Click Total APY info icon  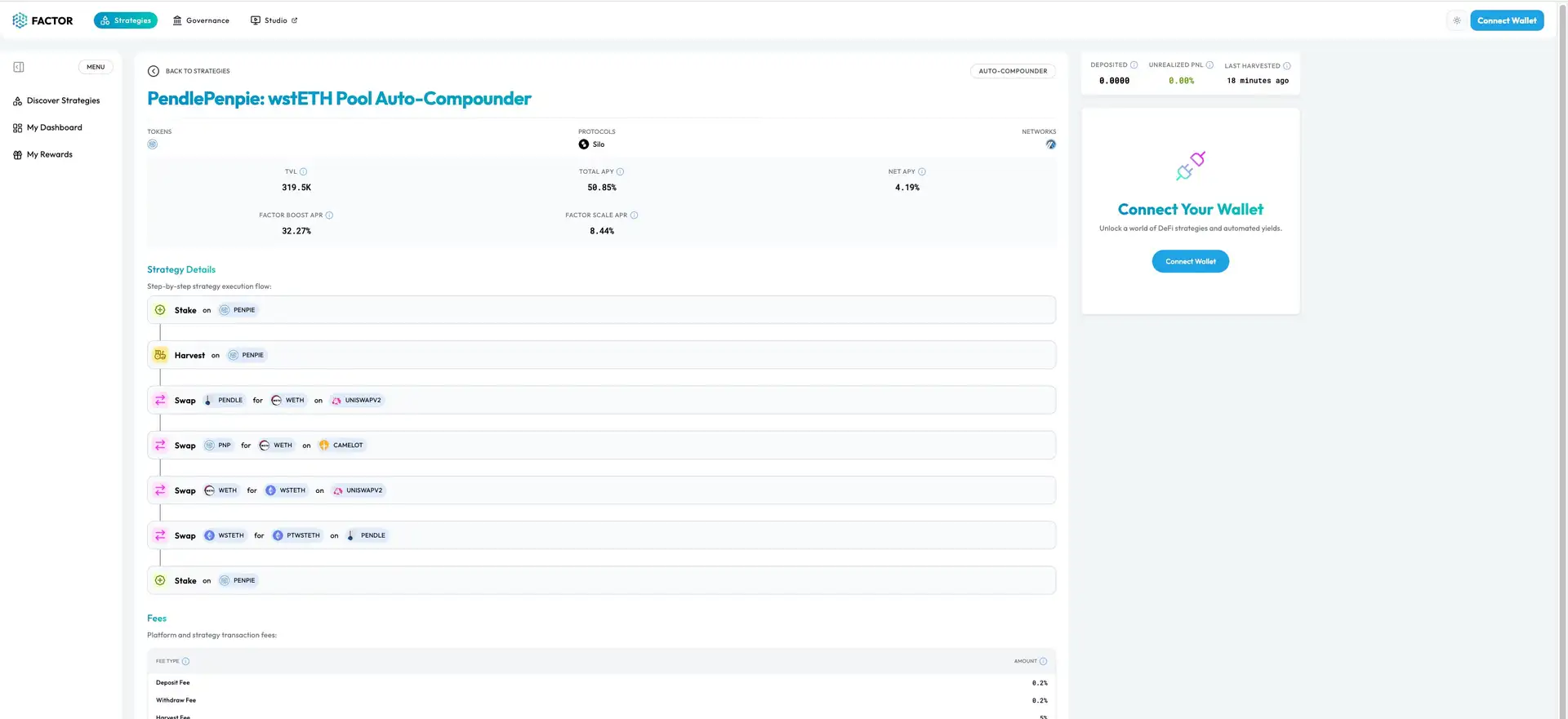click(621, 171)
